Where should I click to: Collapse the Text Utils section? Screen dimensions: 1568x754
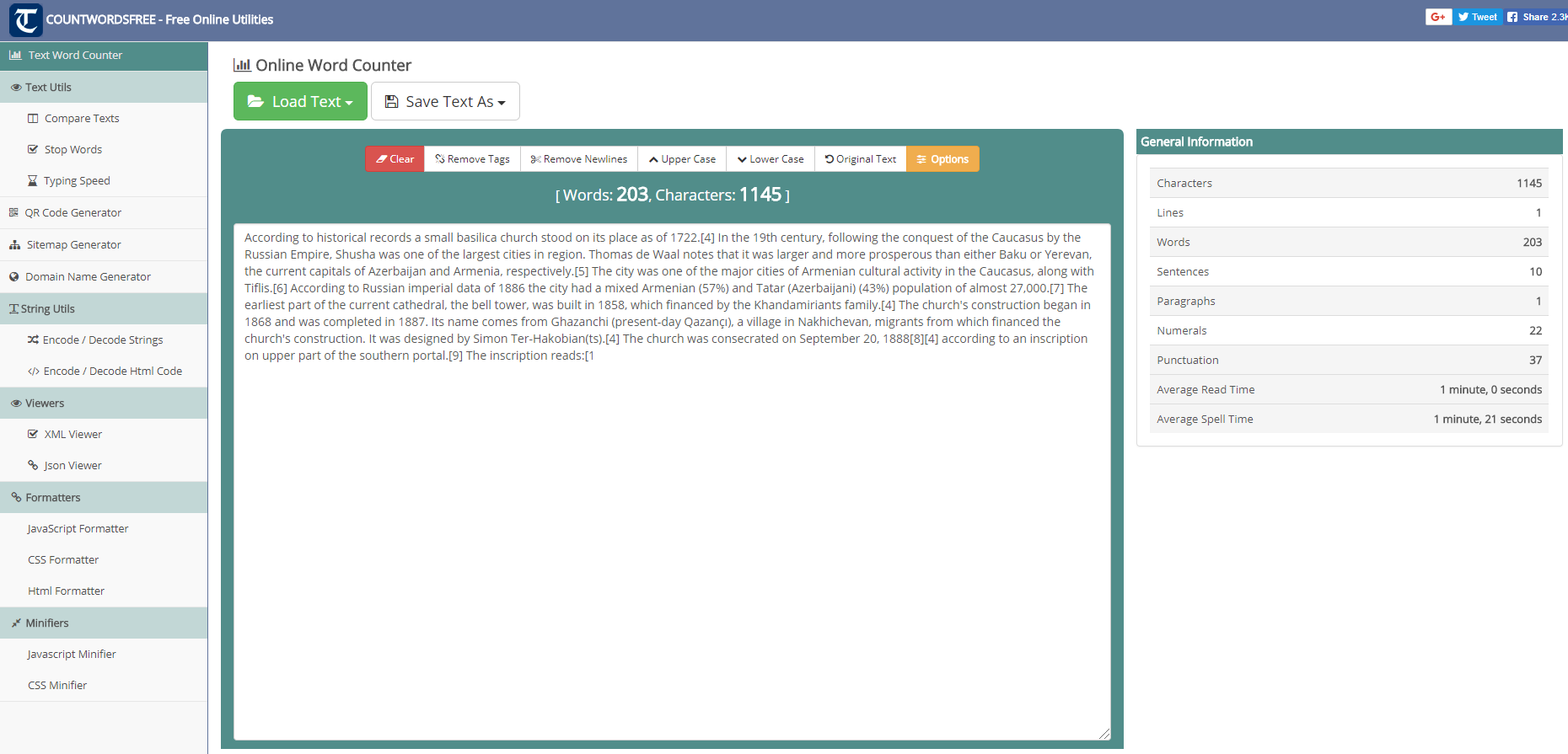click(104, 88)
